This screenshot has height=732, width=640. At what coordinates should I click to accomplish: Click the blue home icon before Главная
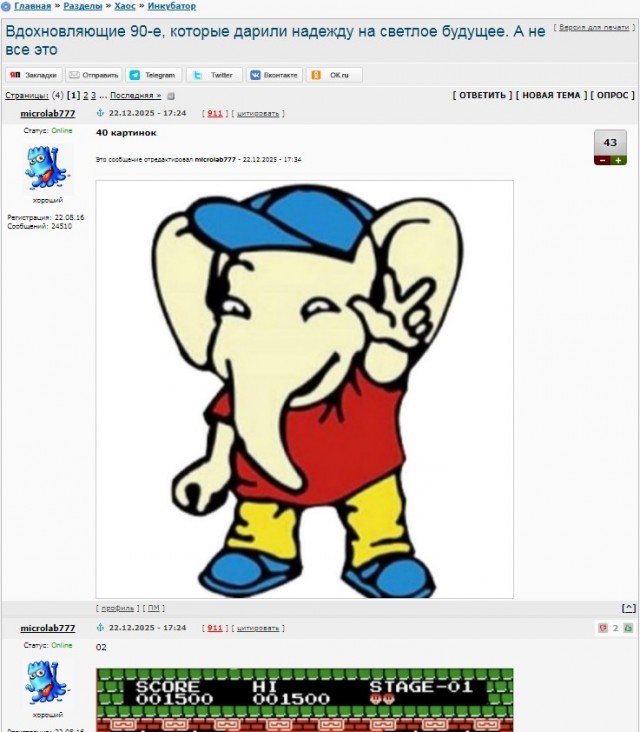click(6, 7)
